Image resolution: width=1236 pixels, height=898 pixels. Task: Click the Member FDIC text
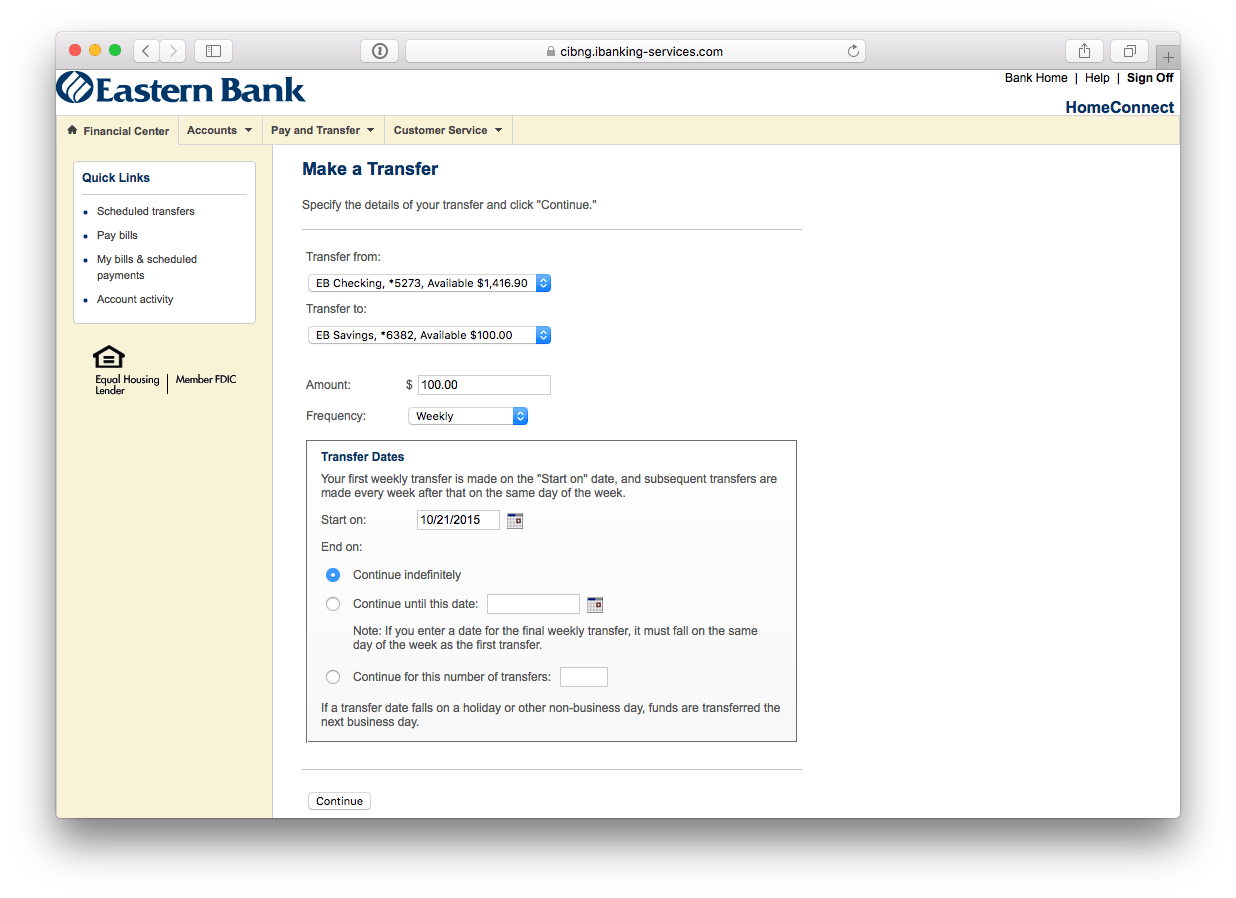click(x=206, y=380)
